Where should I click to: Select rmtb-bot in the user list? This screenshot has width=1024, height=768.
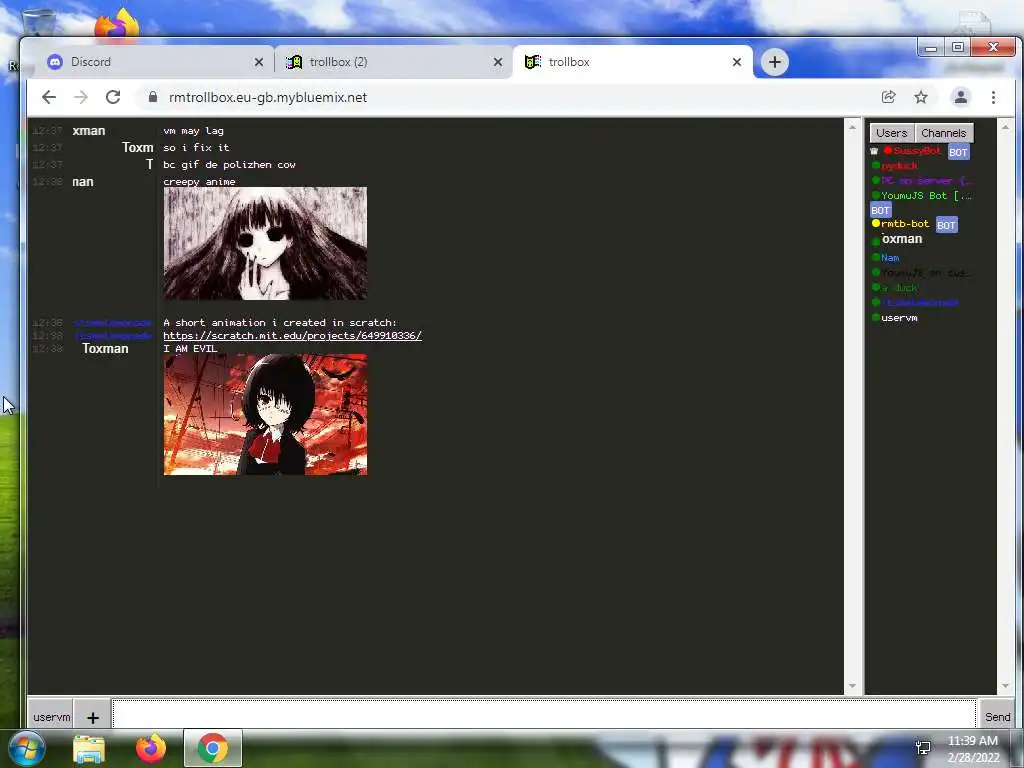click(x=904, y=224)
